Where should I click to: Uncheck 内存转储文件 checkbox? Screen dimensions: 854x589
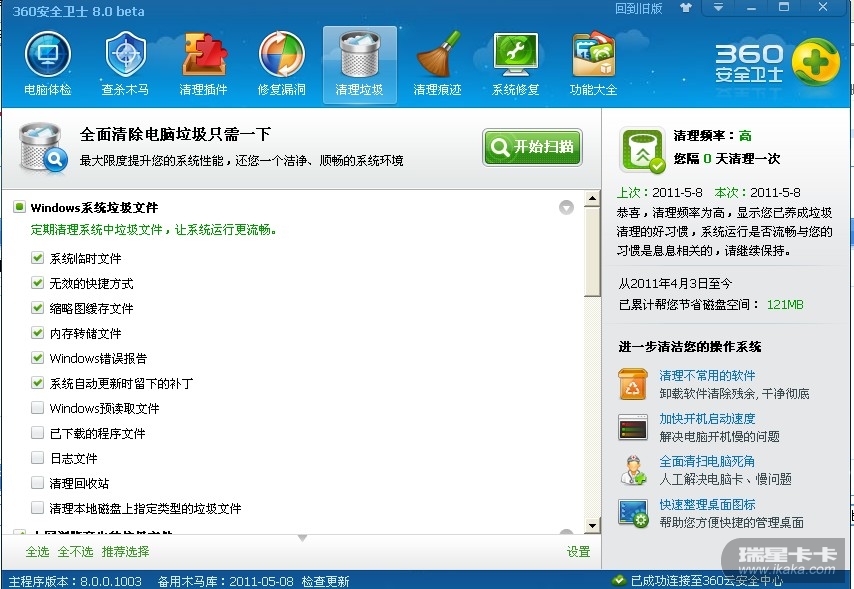[37, 332]
